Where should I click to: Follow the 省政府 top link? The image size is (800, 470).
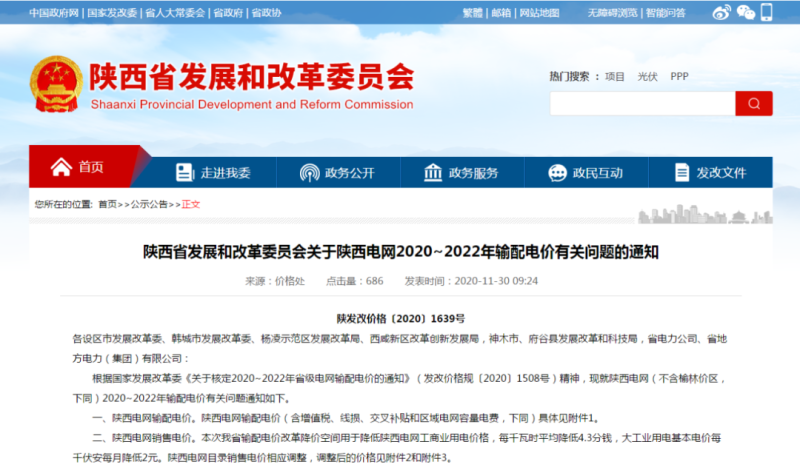click(228, 13)
